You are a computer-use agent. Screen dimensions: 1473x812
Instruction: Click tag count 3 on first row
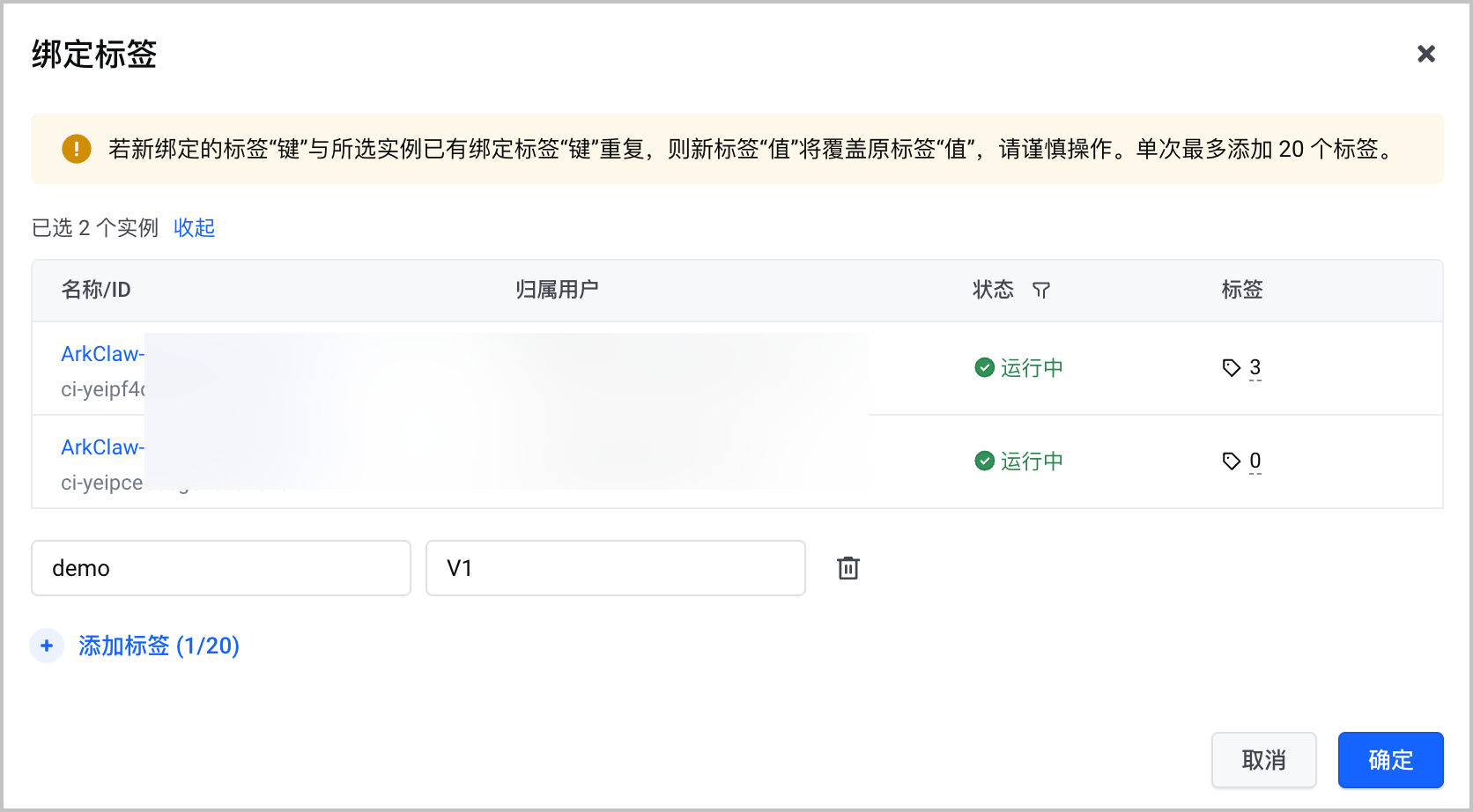[1255, 367]
